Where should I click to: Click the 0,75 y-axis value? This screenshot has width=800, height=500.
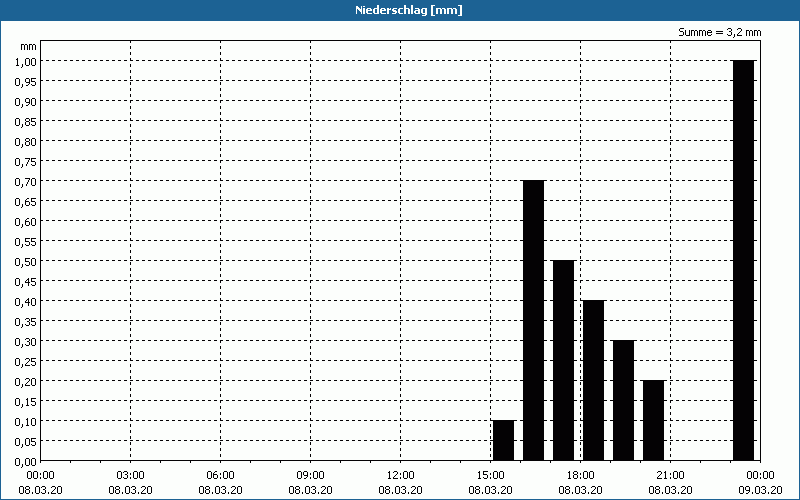[26, 161]
